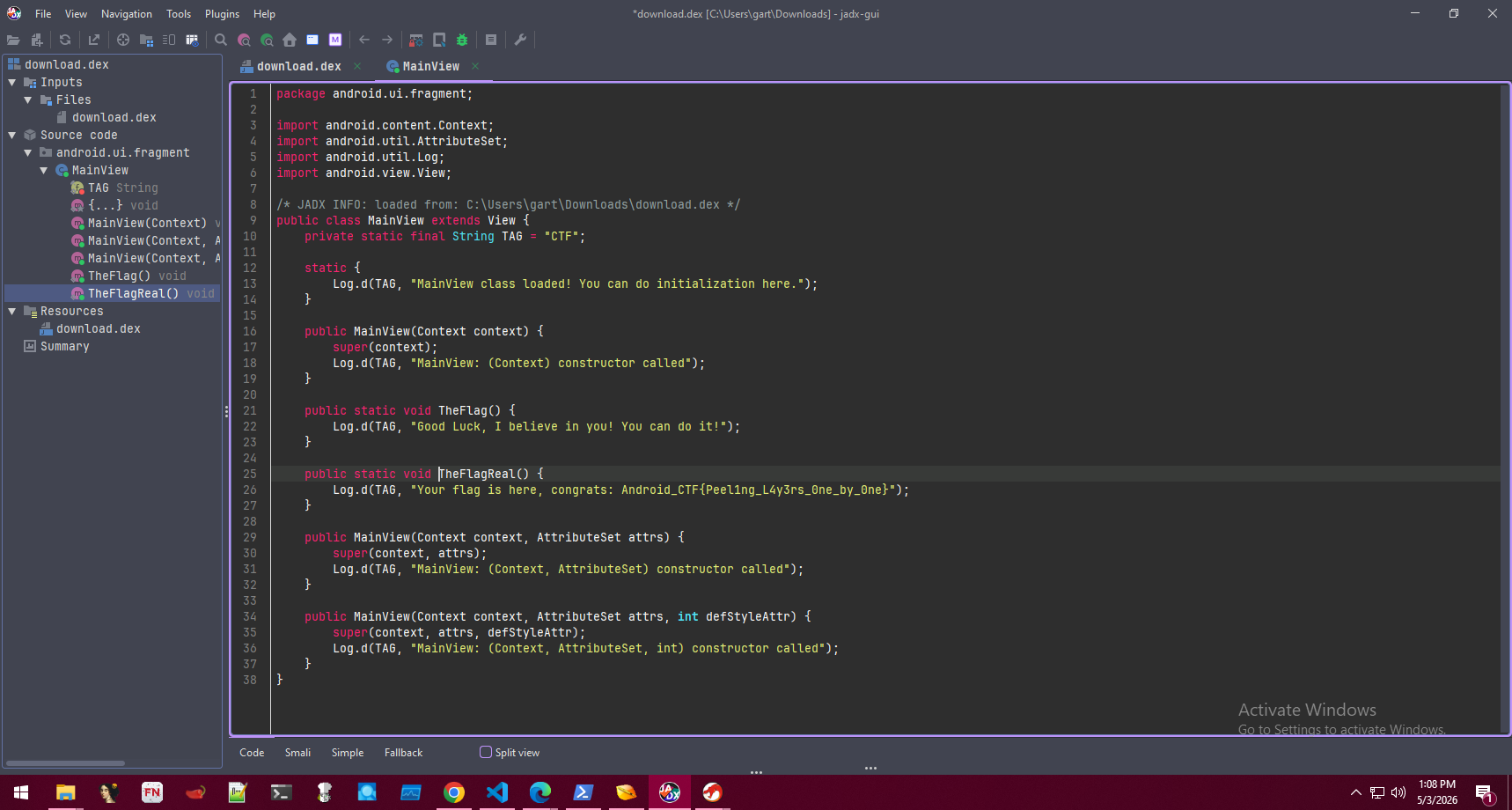The width and height of the screenshot is (1512, 810).
Task: Open Visual Studio Code from the taskbar
Action: 497,792
